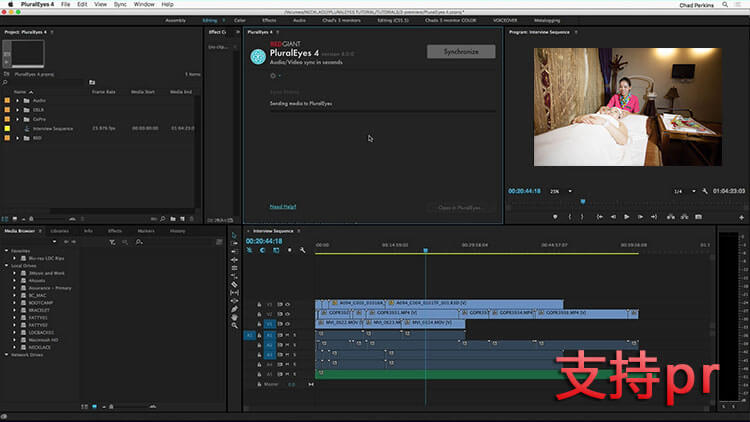Select the Razor tool in the tools panel
Screen dimensions: 750x422
tap(234, 284)
